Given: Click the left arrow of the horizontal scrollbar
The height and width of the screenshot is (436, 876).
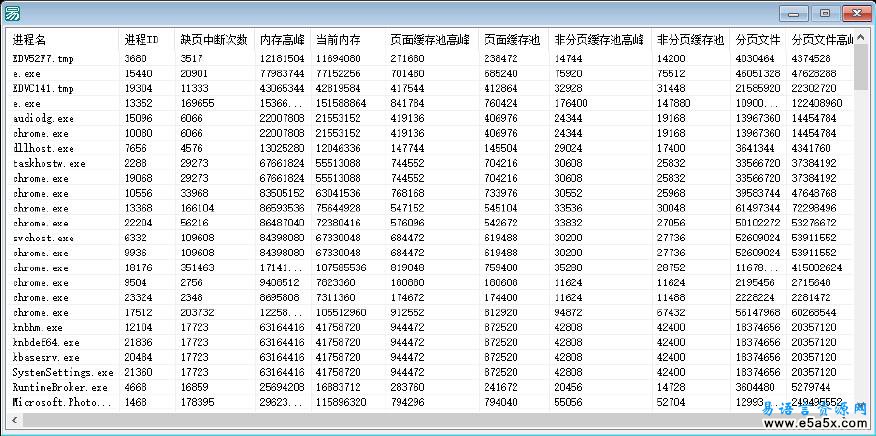Looking at the screenshot, I should [x=15, y=420].
